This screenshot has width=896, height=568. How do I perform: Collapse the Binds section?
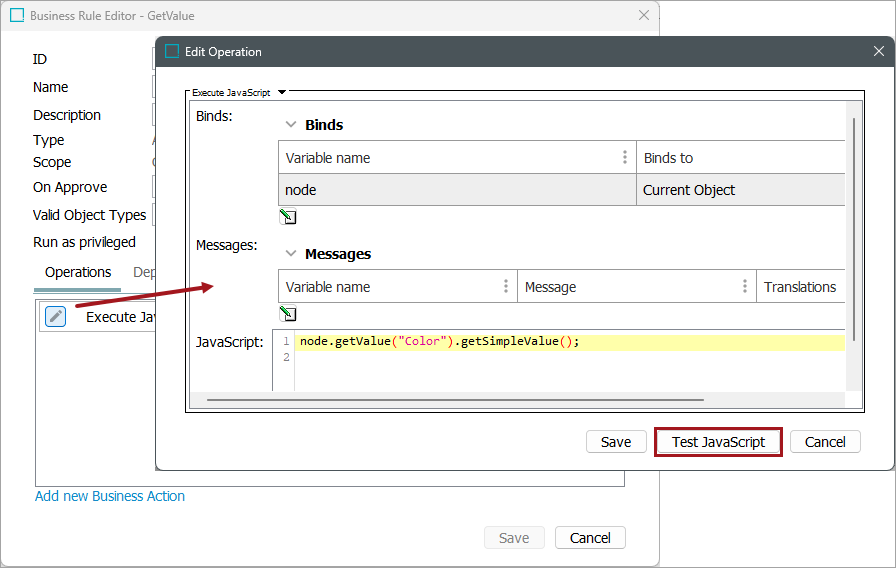click(x=291, y=125)
